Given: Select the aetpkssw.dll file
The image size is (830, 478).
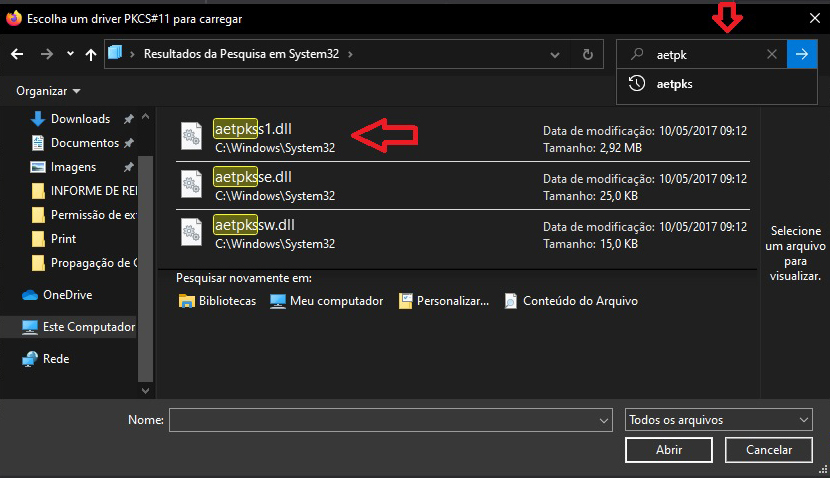Looking at the screenshot, I should click(253, 225).
